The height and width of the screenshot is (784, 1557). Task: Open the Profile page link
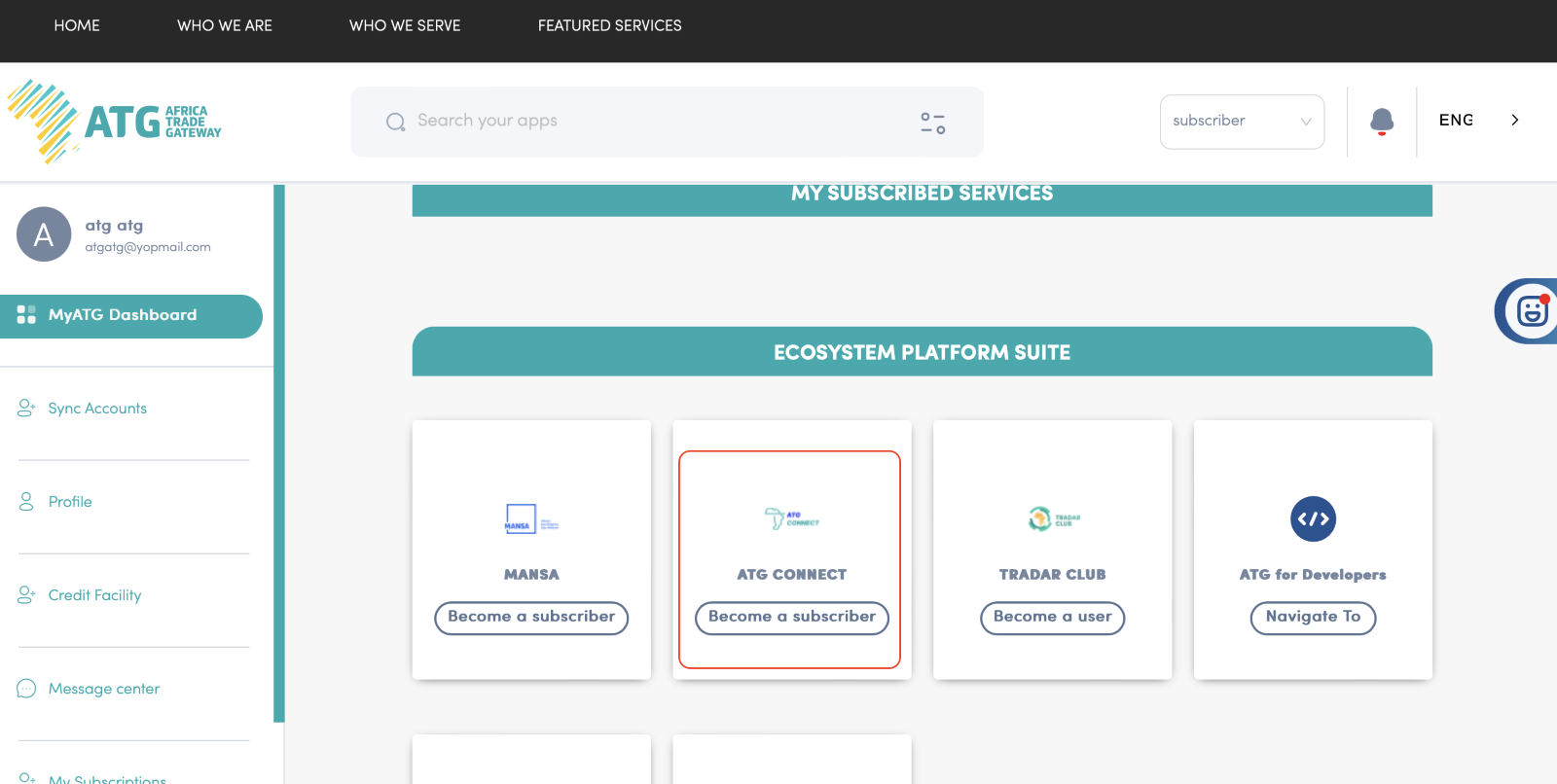pos(70,502)
